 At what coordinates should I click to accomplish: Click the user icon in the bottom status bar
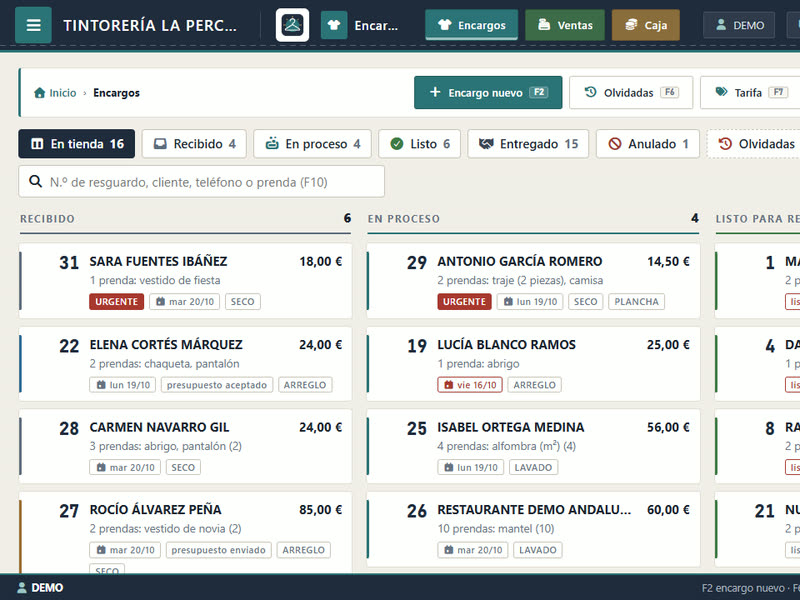[x=22, y=588]
